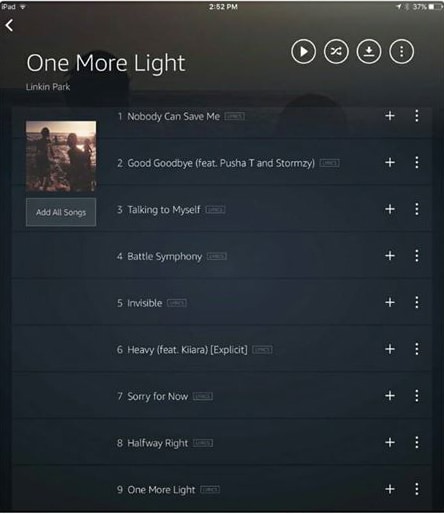This screenshot has height=514, width=444.
Task: Click the Add All Songs button
Action: click(x=61, y=212)
